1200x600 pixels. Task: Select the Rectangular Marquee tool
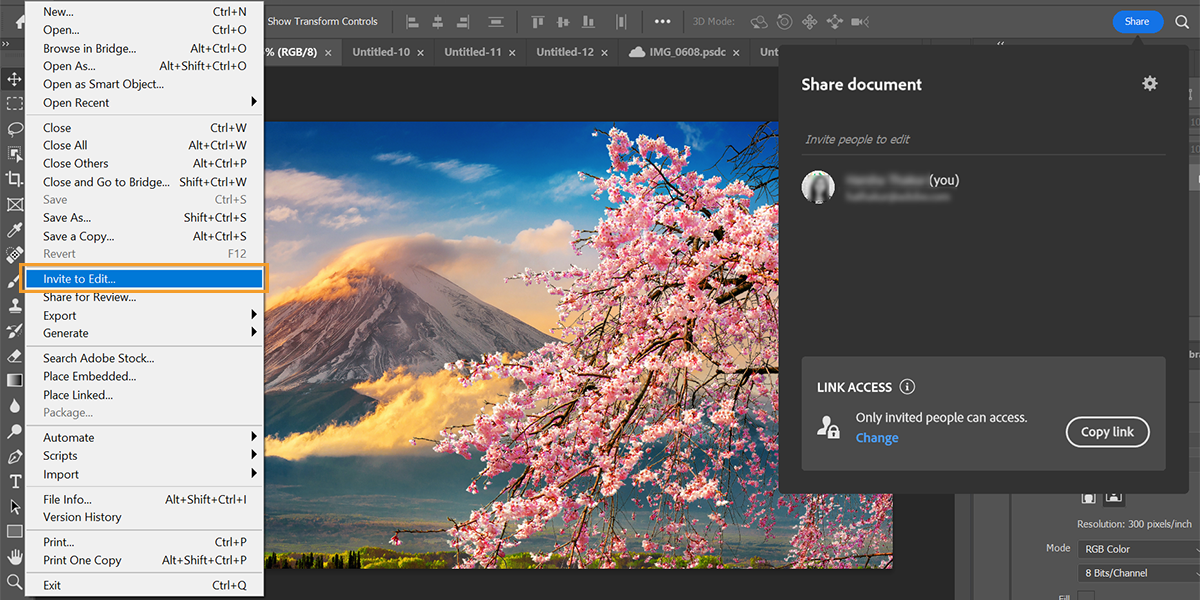[14, 104]
